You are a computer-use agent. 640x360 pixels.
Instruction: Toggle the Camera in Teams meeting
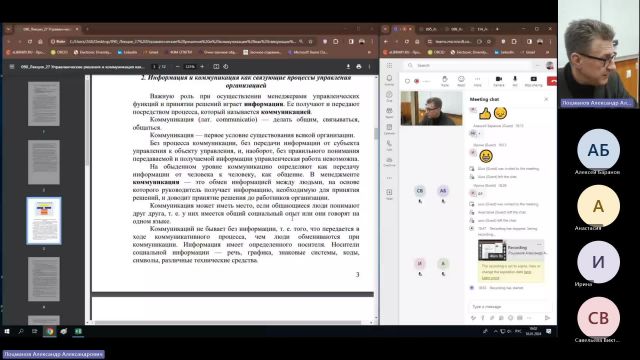pyautogui.click(x=499, y=80)
